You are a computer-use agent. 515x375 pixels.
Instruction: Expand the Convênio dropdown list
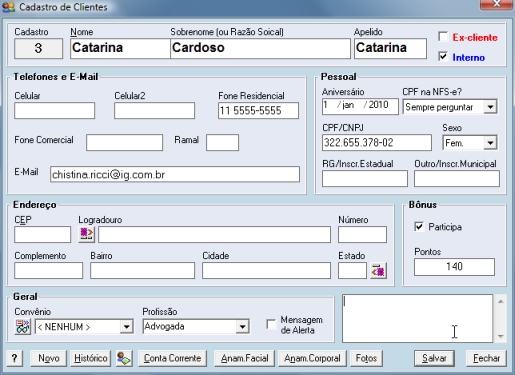pos(127,327)
